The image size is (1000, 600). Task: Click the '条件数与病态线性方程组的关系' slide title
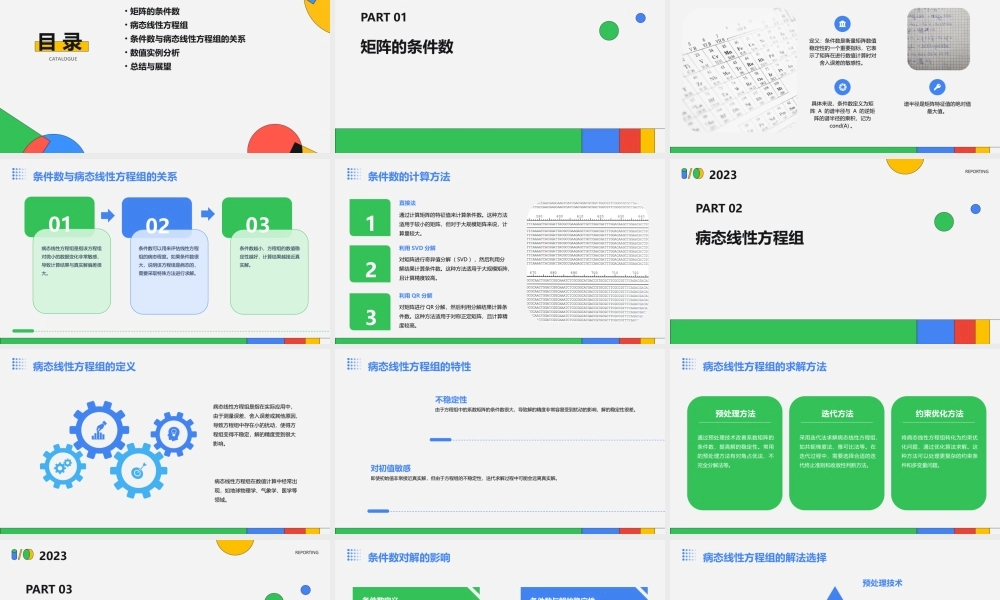[105, 177]
